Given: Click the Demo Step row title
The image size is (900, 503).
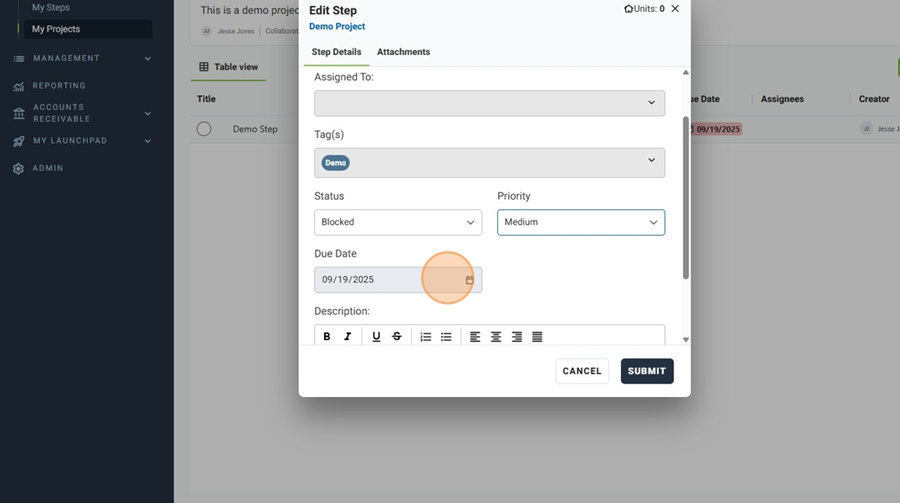Looking at the screenshot, I should pos(255,129).
